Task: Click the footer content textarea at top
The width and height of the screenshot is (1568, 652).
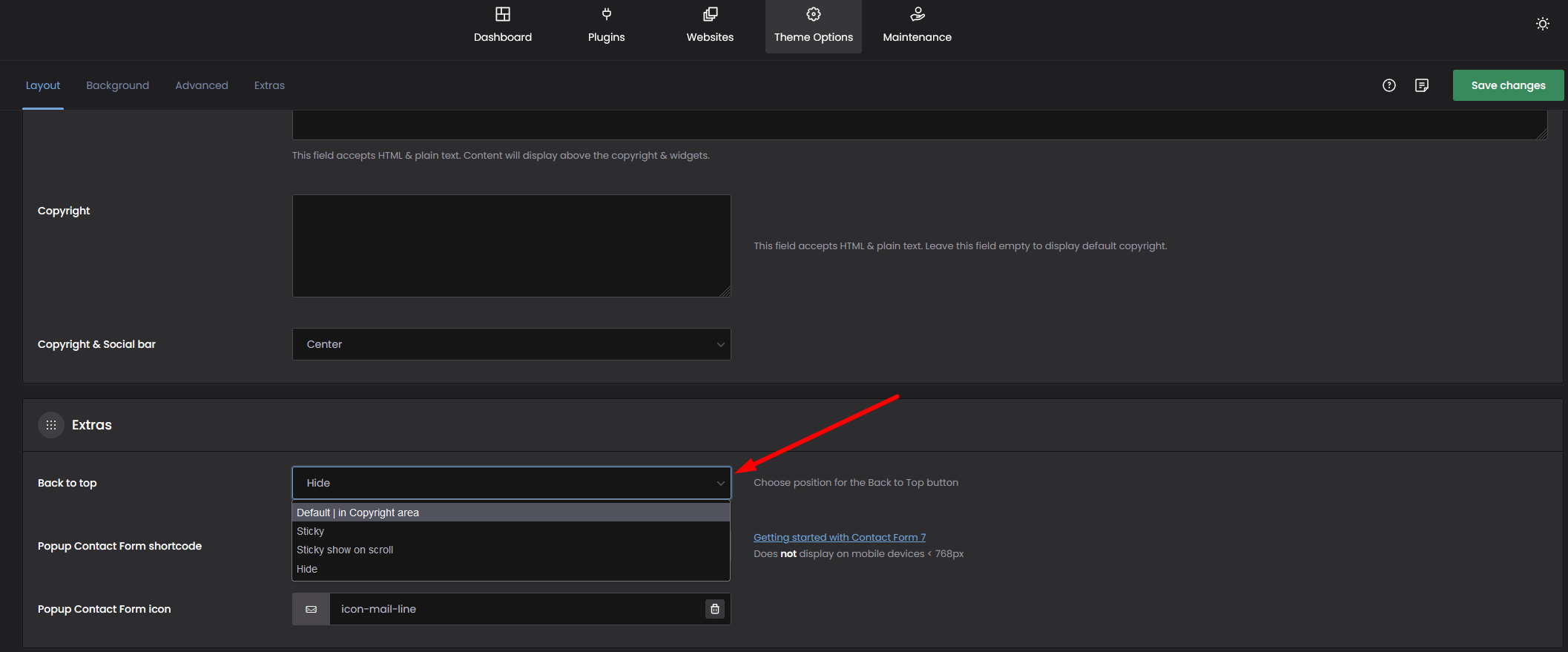Action: [x=920, y=125]
